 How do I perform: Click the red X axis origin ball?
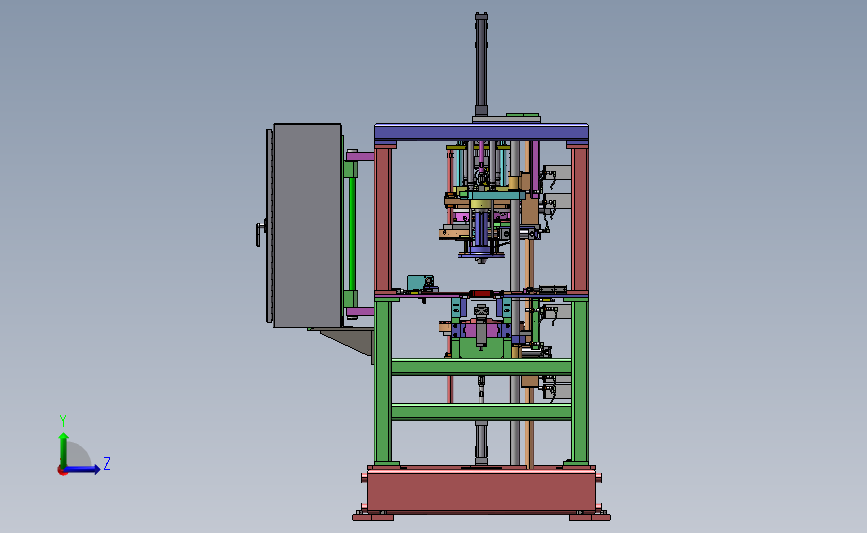click(62, 471)
